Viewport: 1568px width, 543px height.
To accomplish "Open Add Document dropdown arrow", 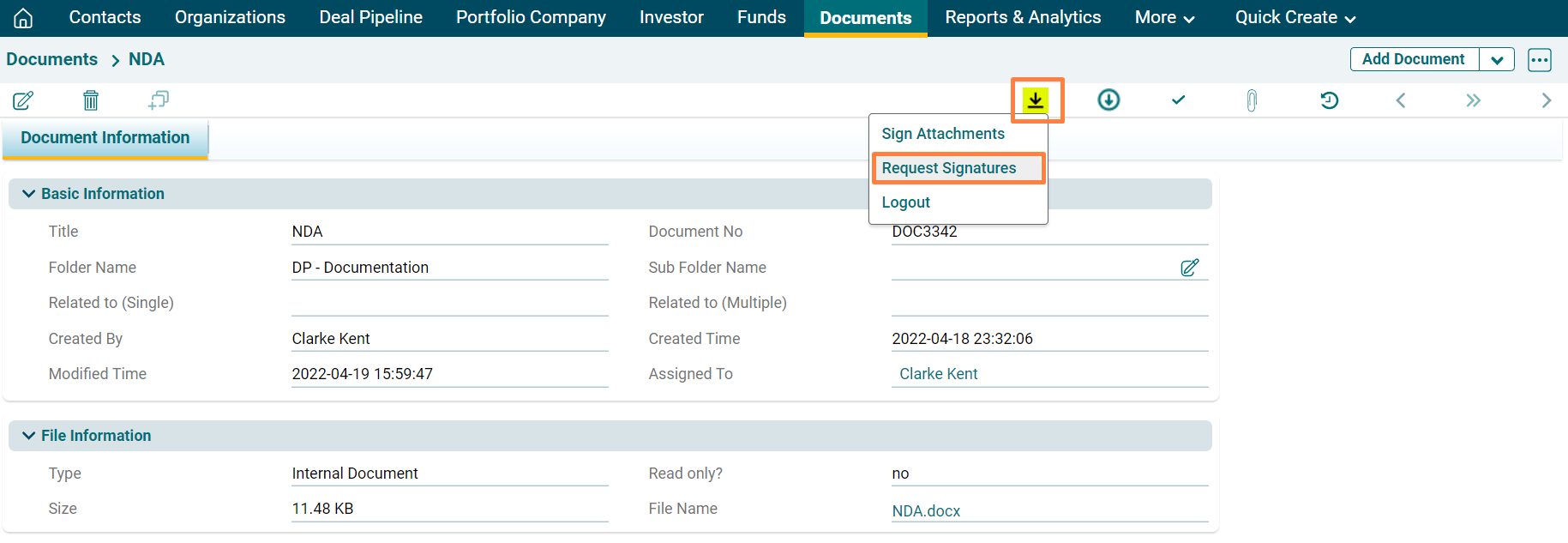I will 1497,60.
